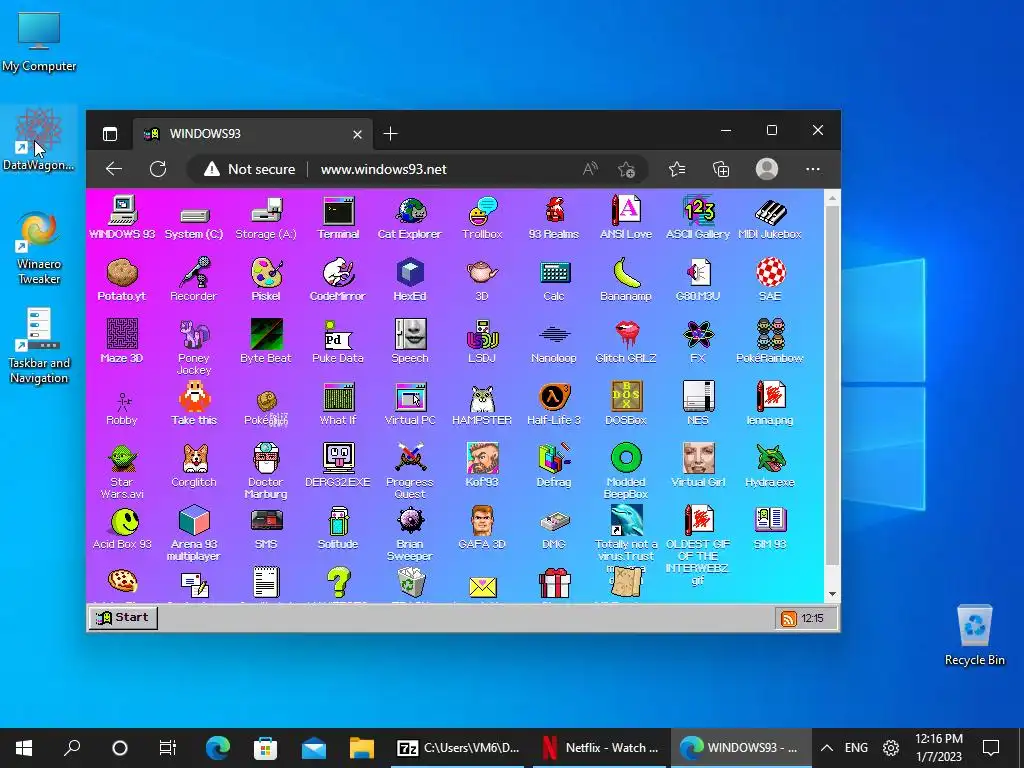Open Hydra.exe icon
Image resolution: width=1024 pixels, height=768 pixels.
coord(770,465)
